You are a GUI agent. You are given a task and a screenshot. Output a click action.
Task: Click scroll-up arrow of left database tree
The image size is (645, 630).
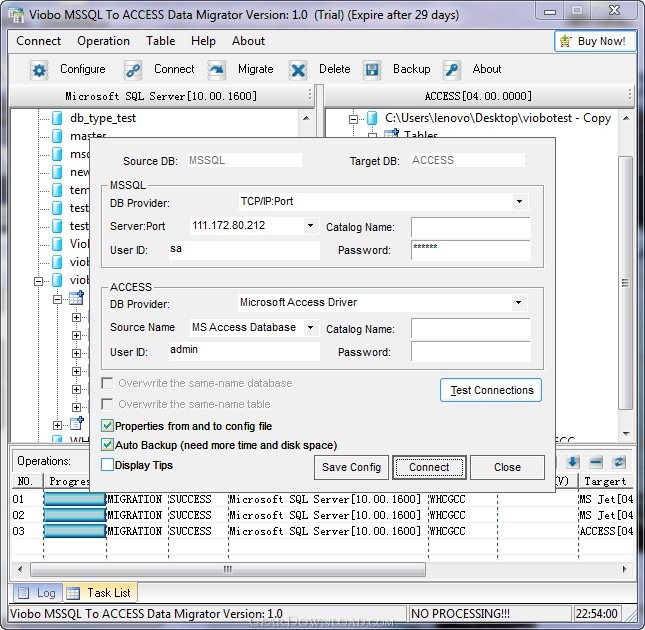tap(306, 118)
